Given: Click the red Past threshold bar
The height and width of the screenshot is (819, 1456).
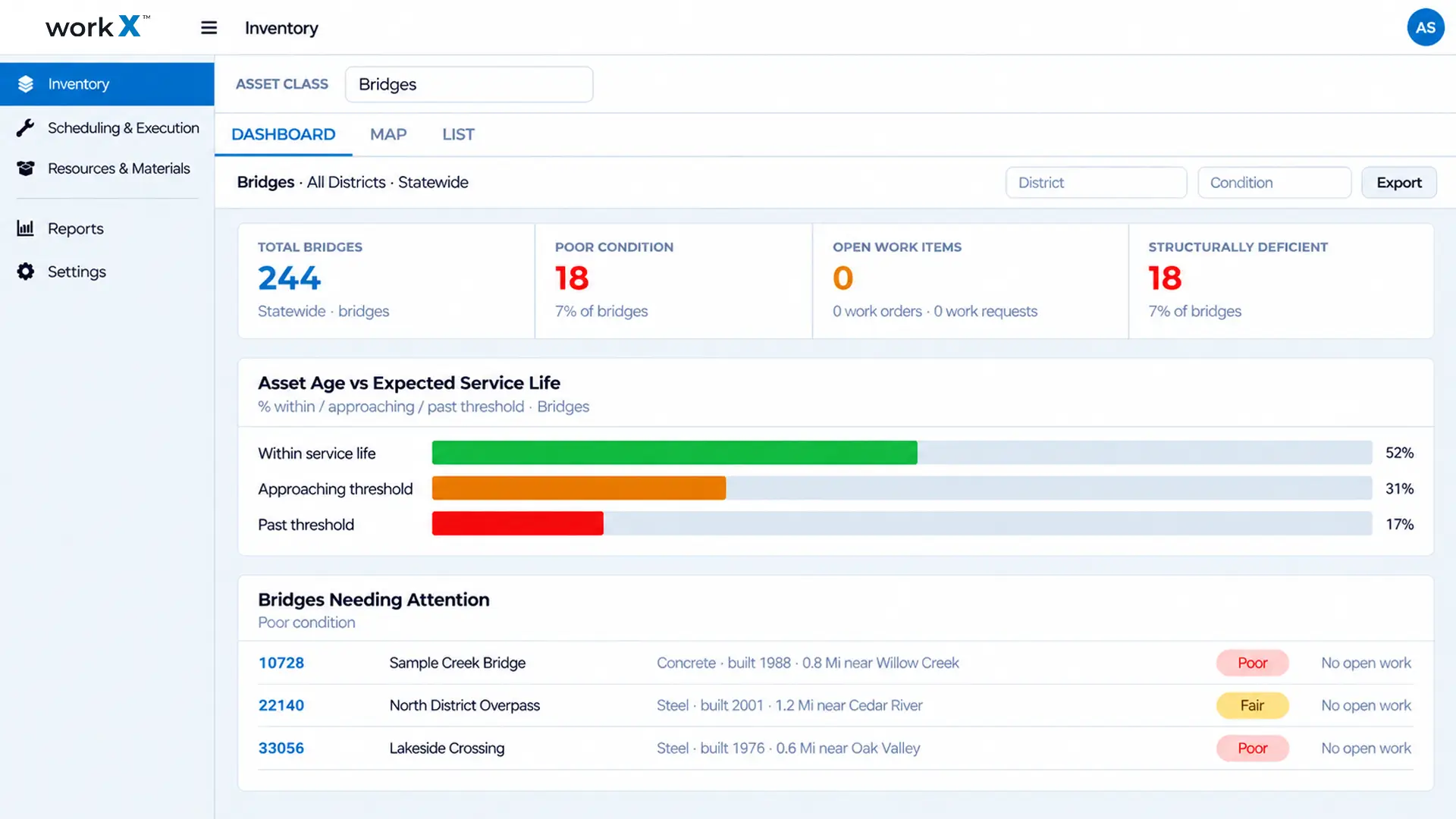Looking at the screenshot, I should pyautogui.click(x=517, y=524).
